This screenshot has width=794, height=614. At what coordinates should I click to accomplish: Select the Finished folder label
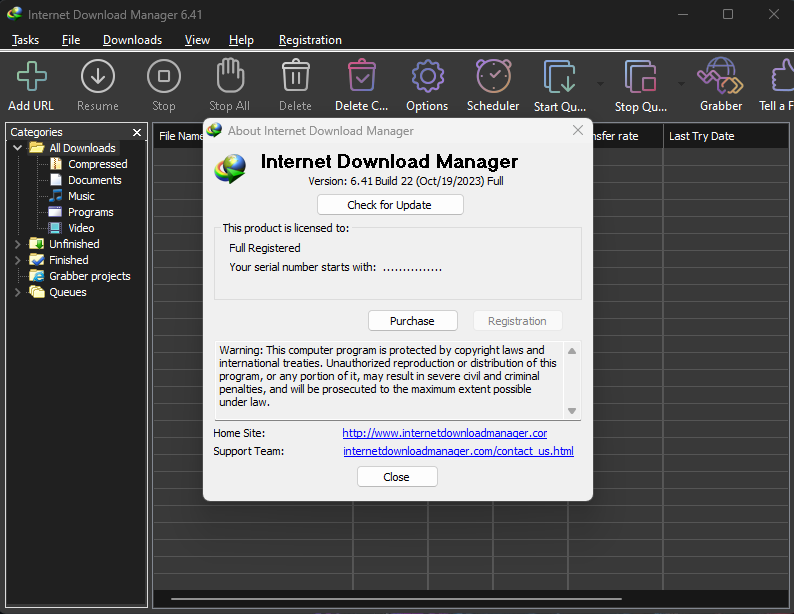[x=68, y=260]
